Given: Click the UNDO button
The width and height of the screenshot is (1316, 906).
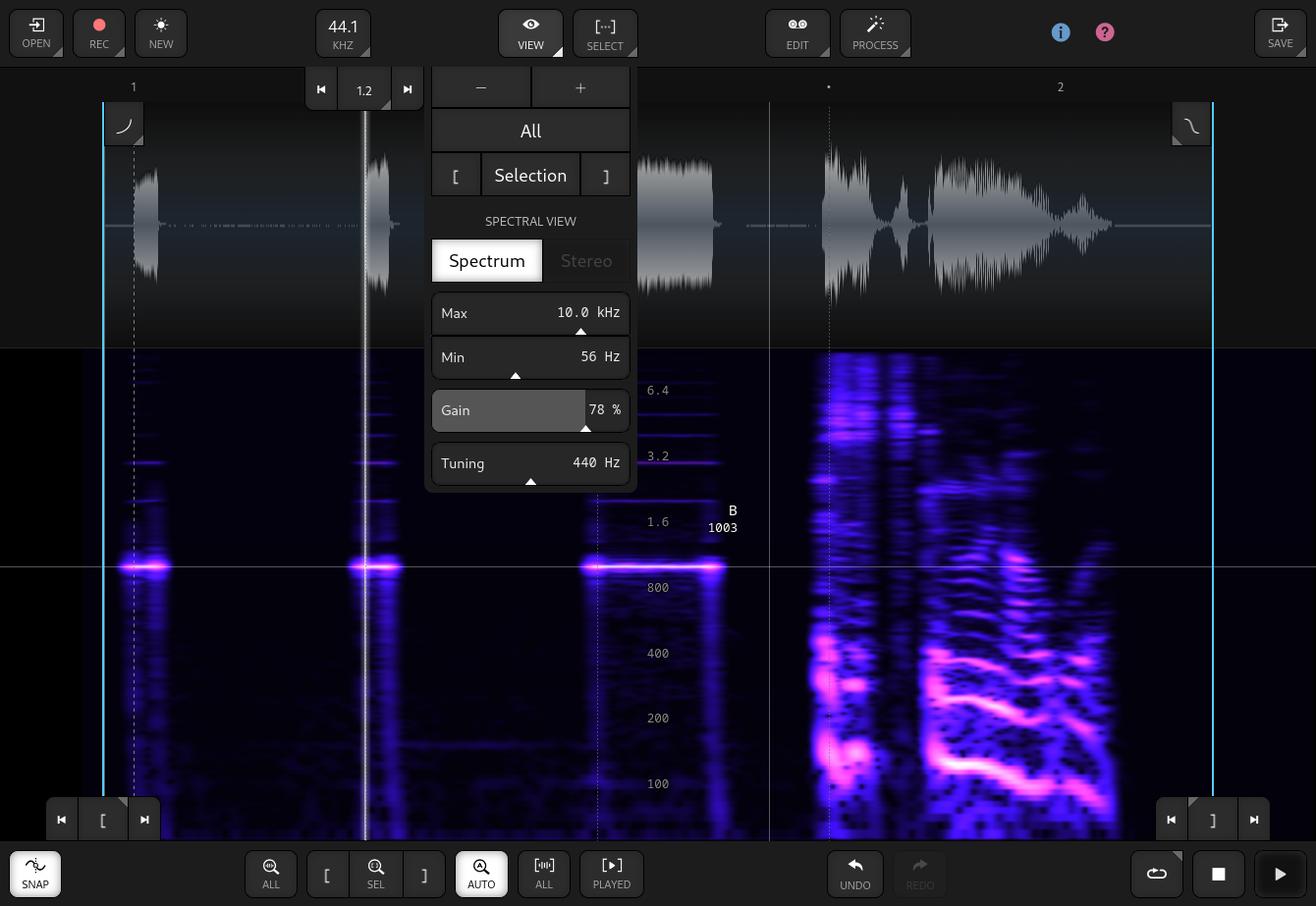Looking at the screenshot, I should (x=855, y=873).
